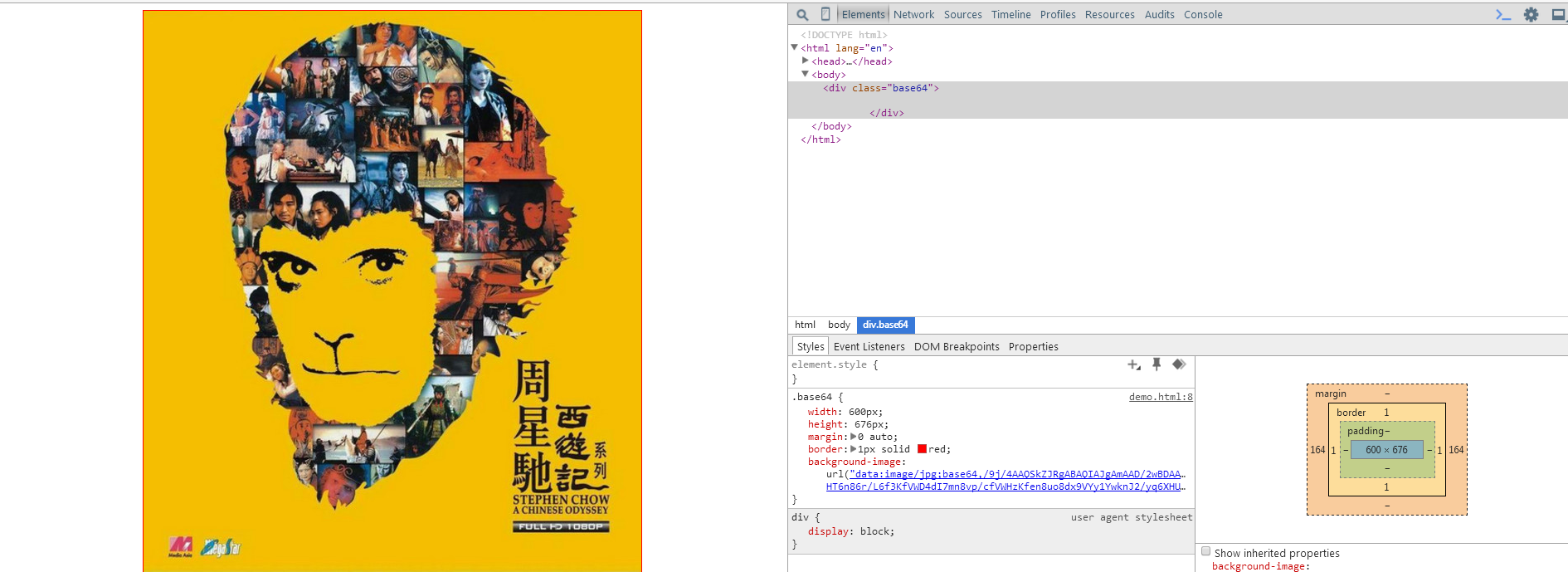Select the Properties sidebar tab
This screenshot has height=572, width=1568.
pyautogui.click(x=1033, y=346)
